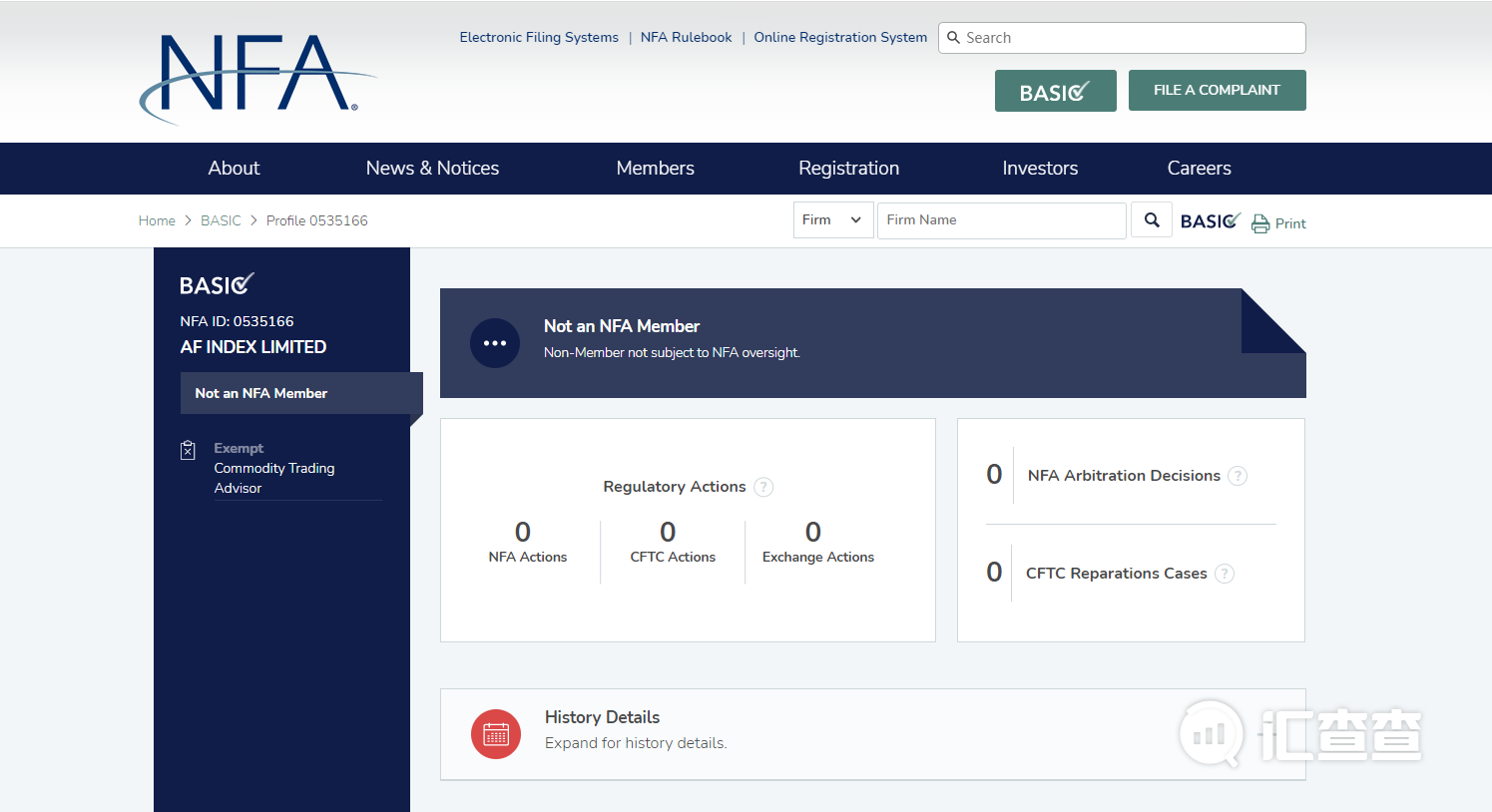1492x812 pixels.
Task: Click the Not an NFA Member banner heading
Action: click(622, 326)
